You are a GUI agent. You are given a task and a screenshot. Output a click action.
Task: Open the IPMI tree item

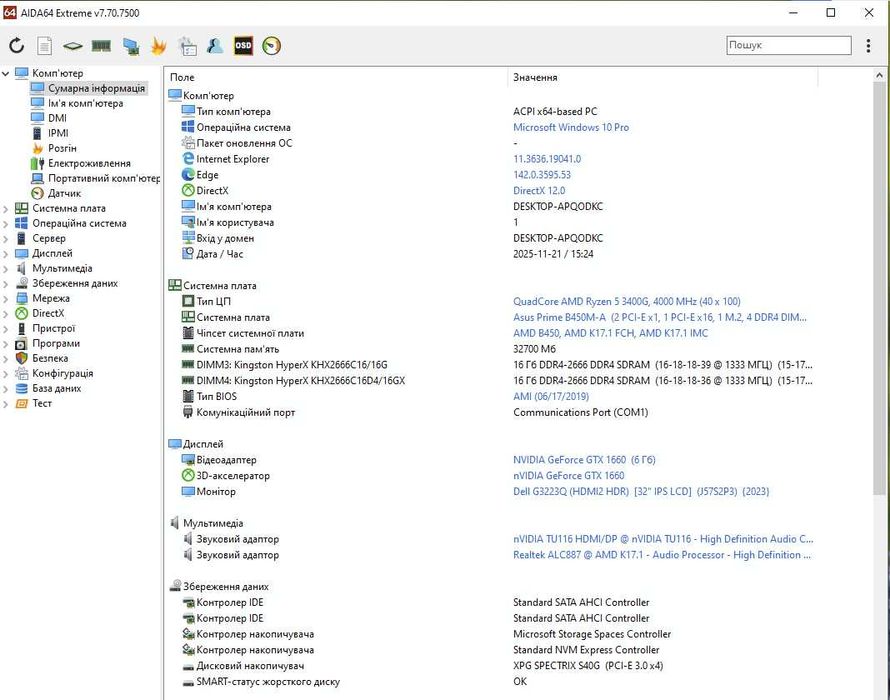pos(58,133)
